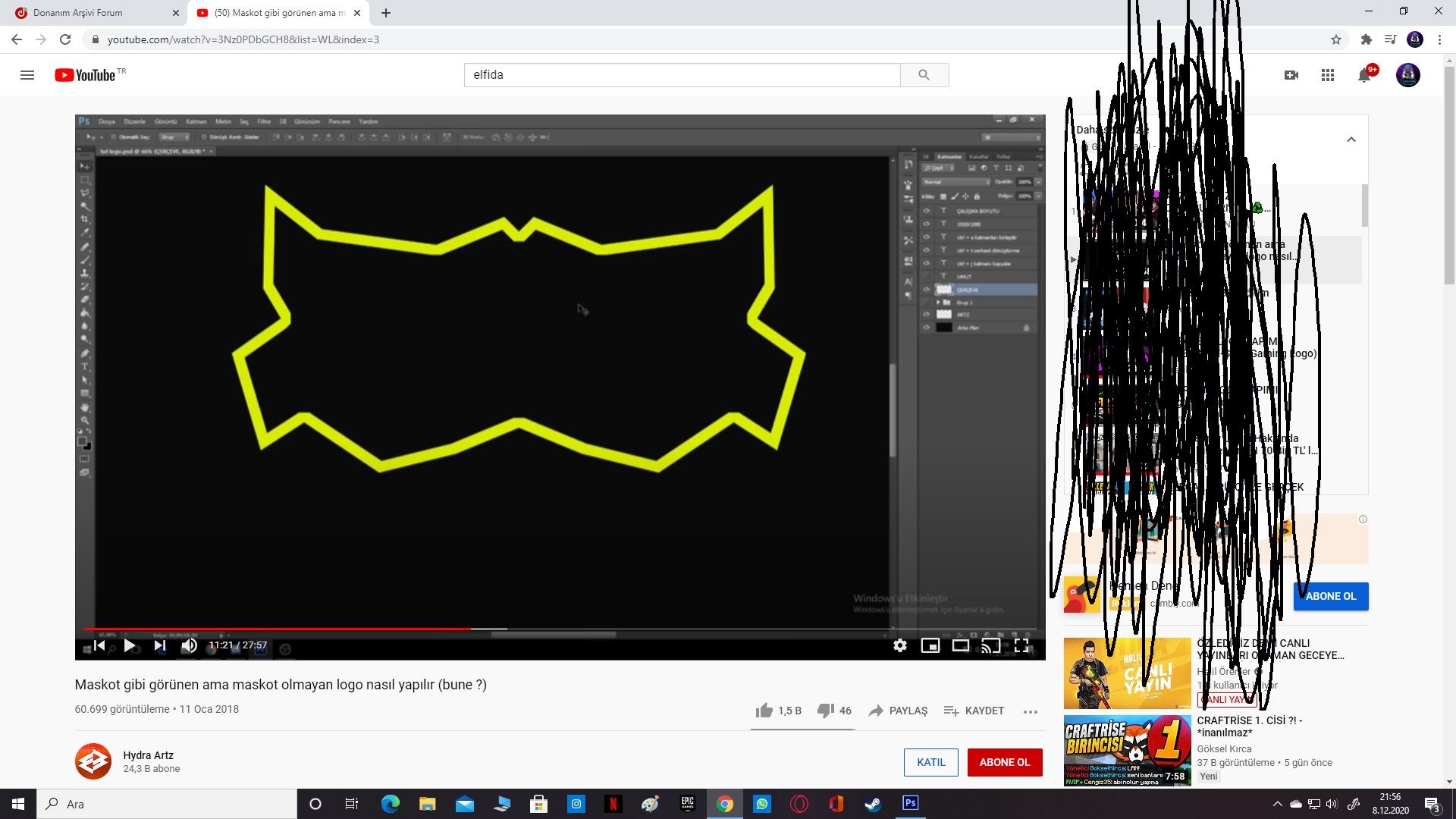Screen dimensions: 1456x819
Task: Open the CANLI YAYIN live stream thumbnail
Action: pos(1127,673)
